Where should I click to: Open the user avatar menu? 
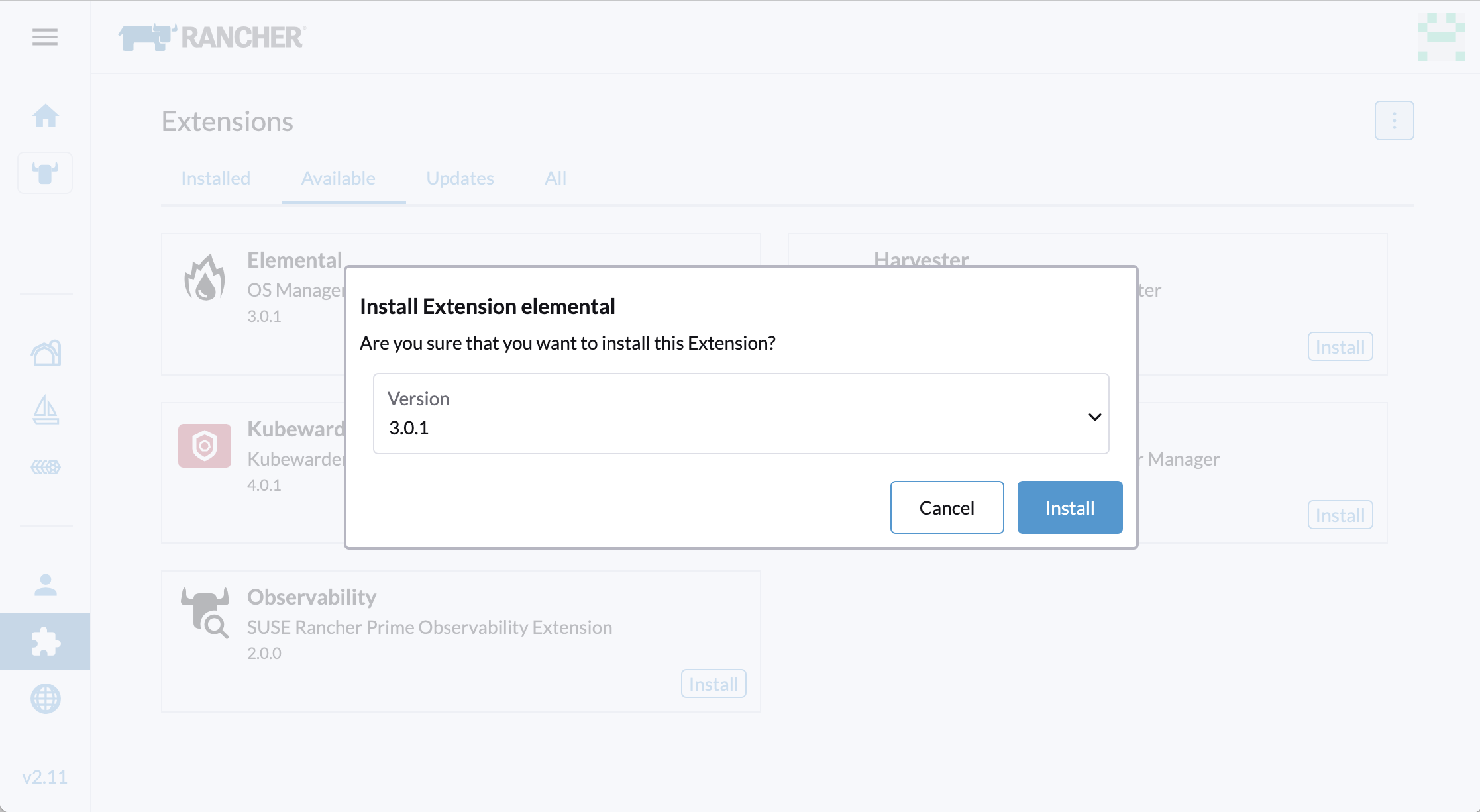tap(1441, 37)
